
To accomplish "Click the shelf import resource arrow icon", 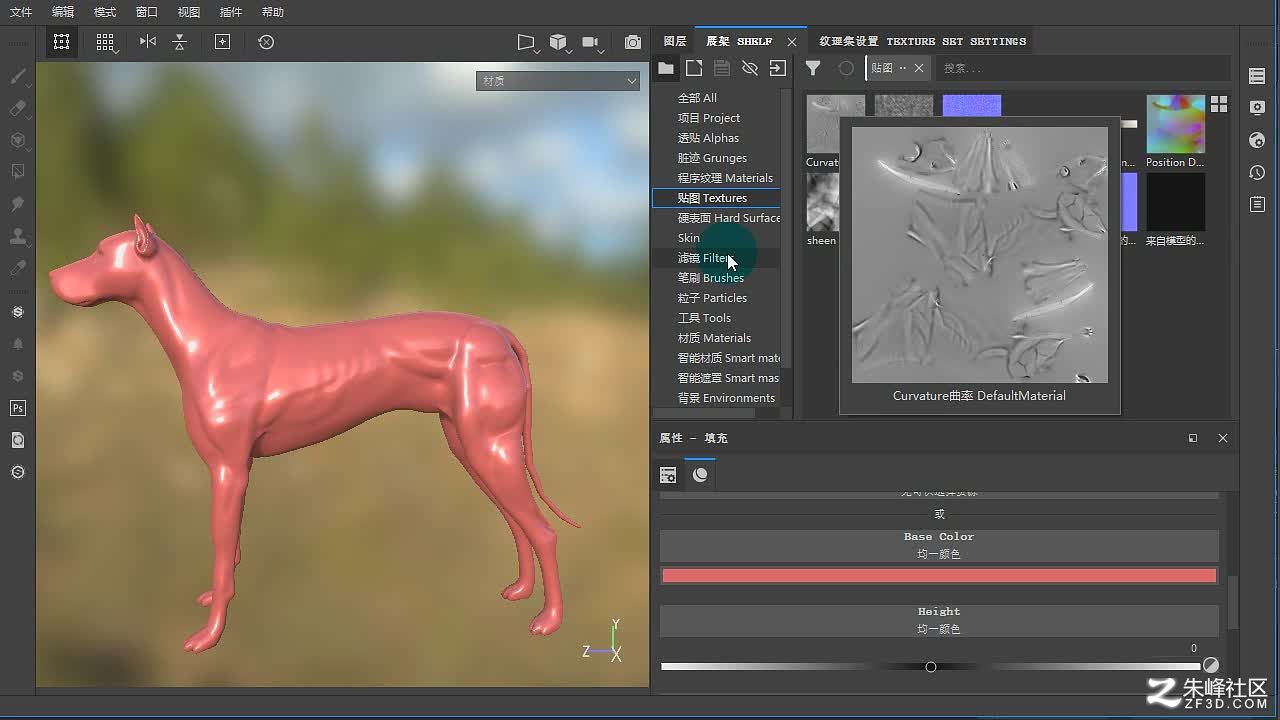I will pyautogui.click(x=778, y=68).
